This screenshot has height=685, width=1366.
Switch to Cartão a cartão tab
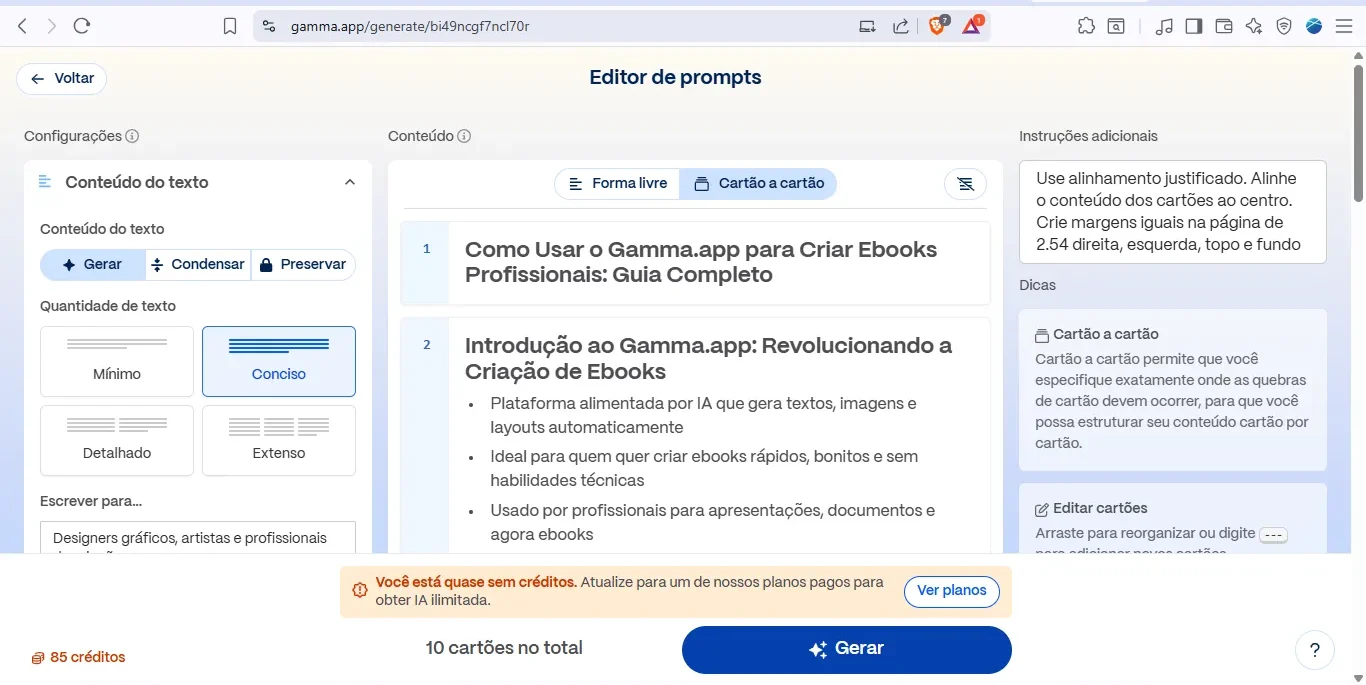[759, 183]
